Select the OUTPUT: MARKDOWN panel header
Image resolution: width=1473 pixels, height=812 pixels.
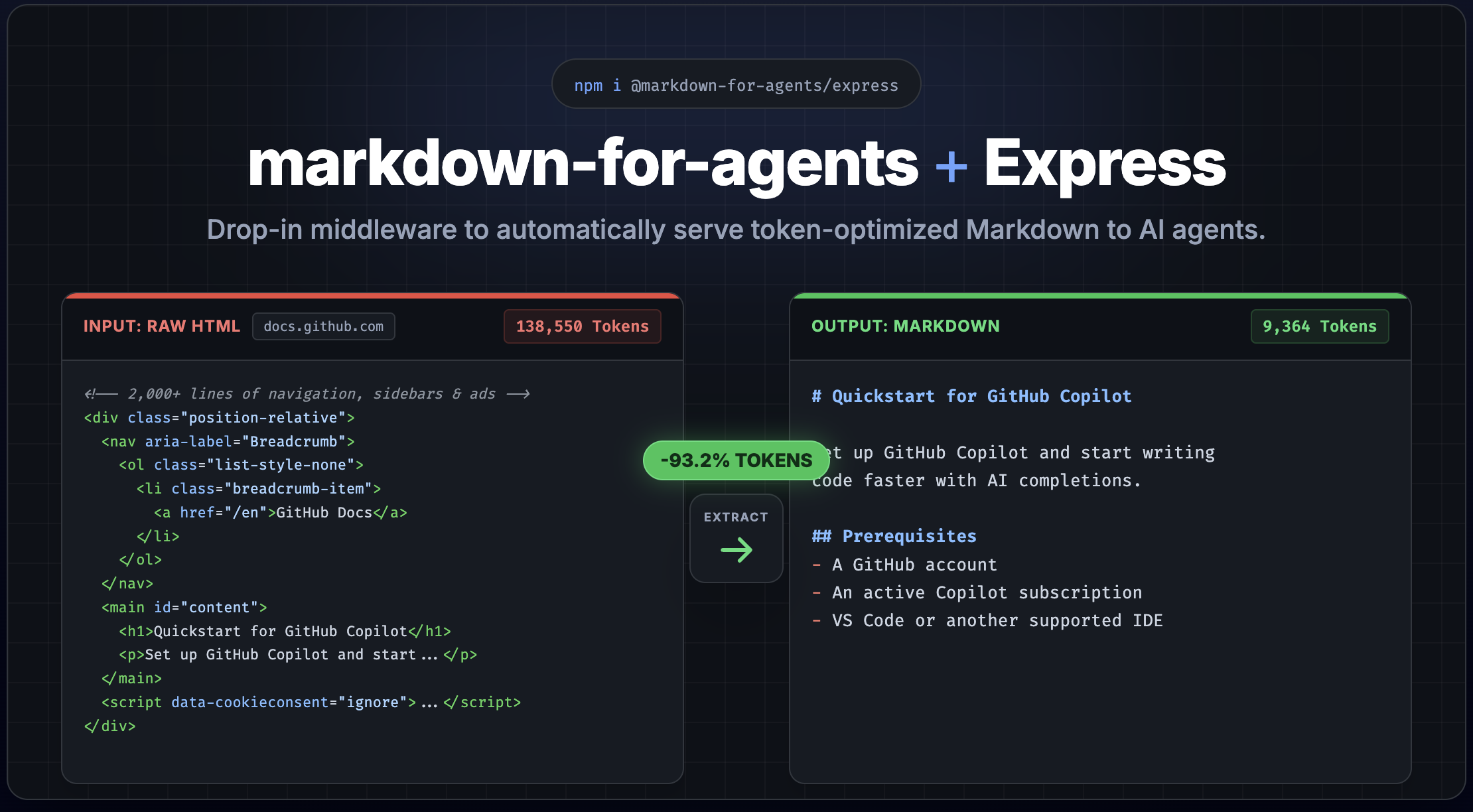click(906, 326)
